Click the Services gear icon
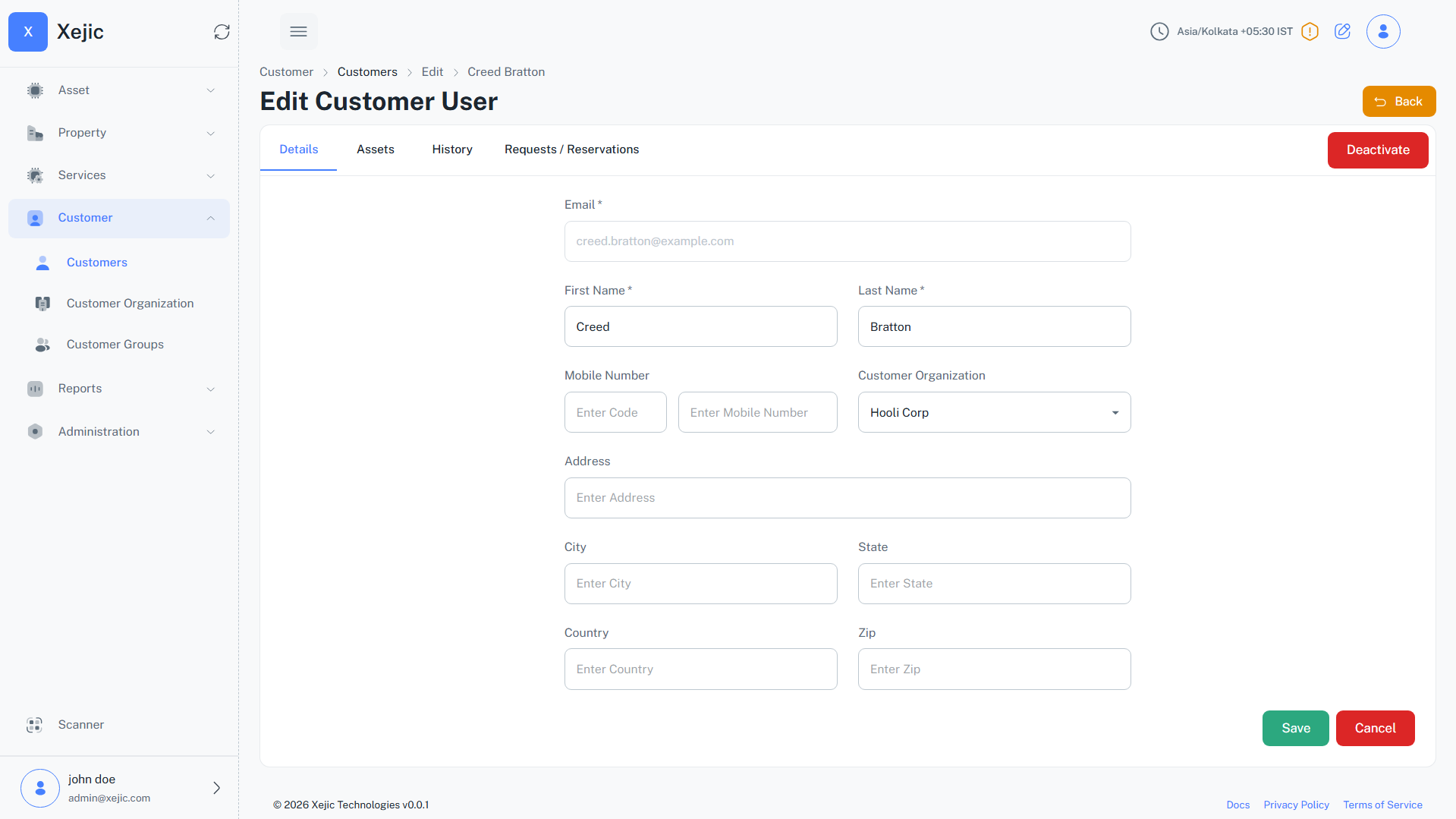 (35, 175)
